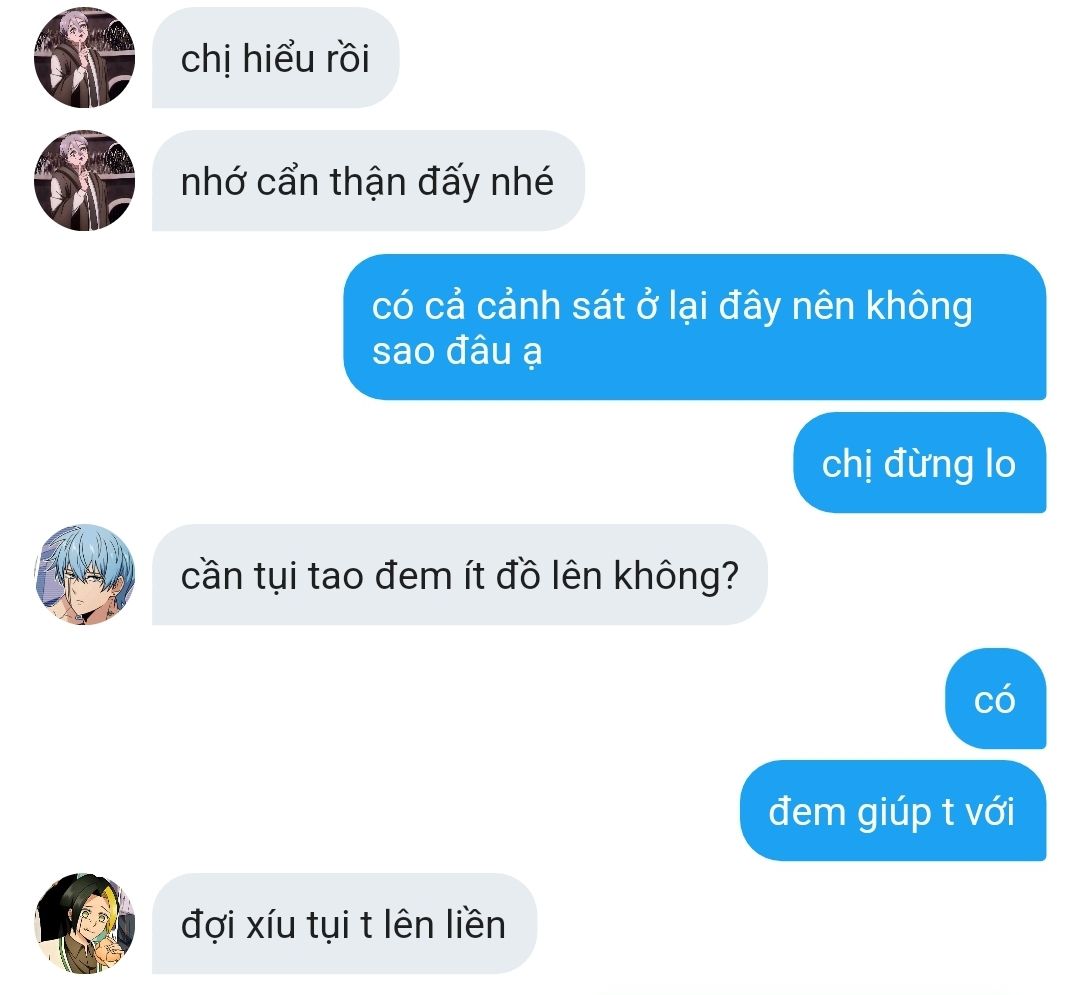Click "sao đâu ạ" on the bubble's second line
The height and width of the screenshot is (995, 1080).
(x=457, y=351)
